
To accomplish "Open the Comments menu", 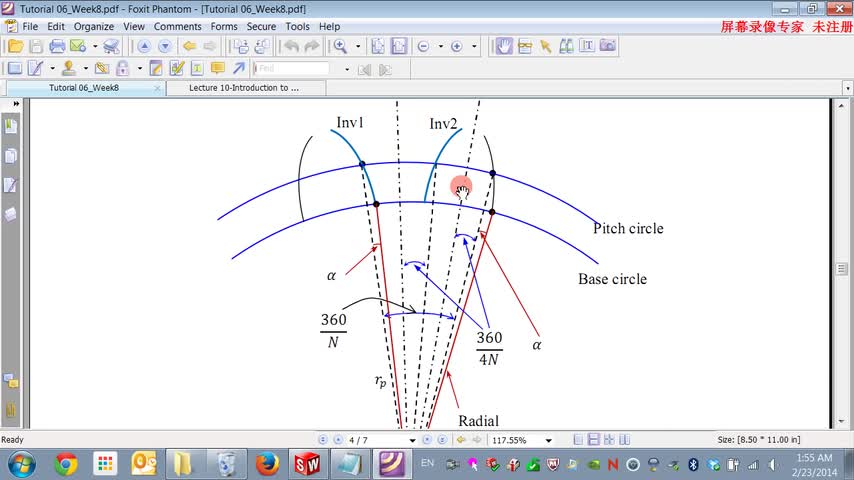I will pyautogui.click(x=178, y=27).
